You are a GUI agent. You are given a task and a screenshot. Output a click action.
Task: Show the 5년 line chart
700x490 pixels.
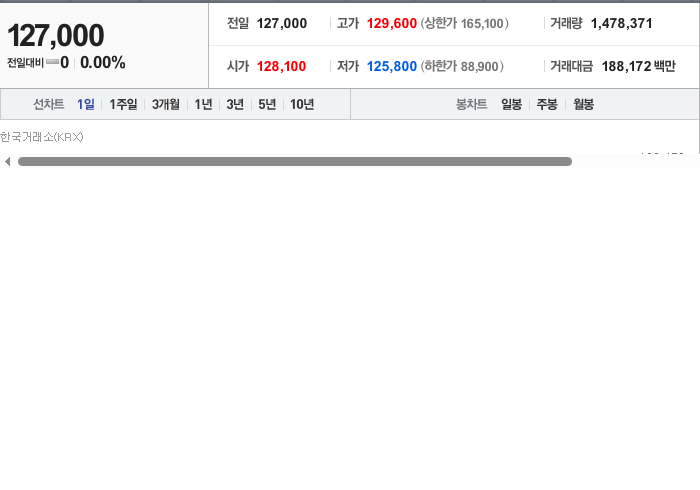[267, 104]
